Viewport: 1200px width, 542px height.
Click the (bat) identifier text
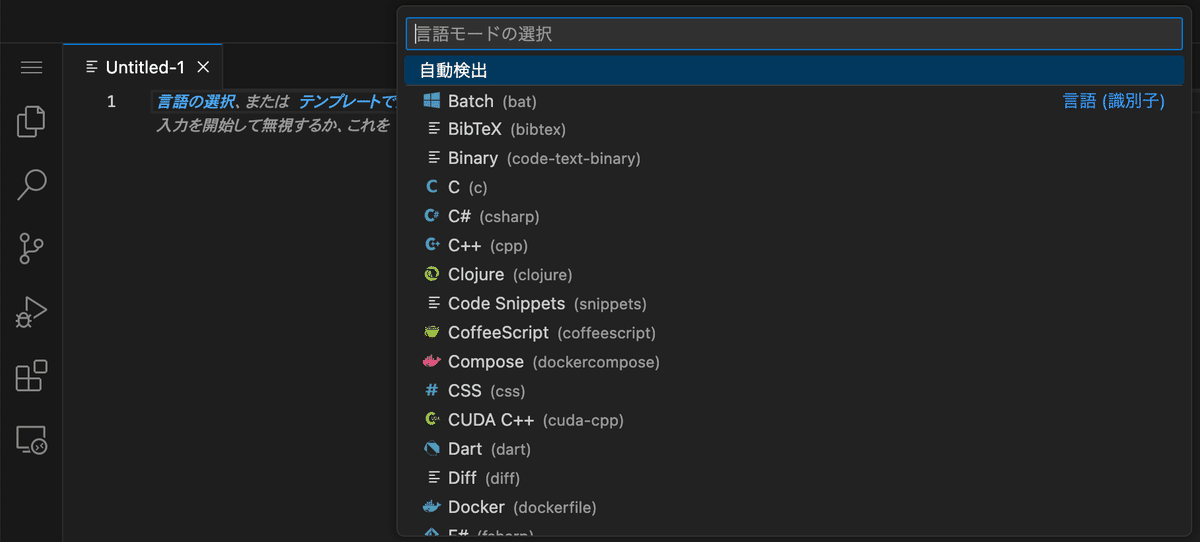pos(520,102)
